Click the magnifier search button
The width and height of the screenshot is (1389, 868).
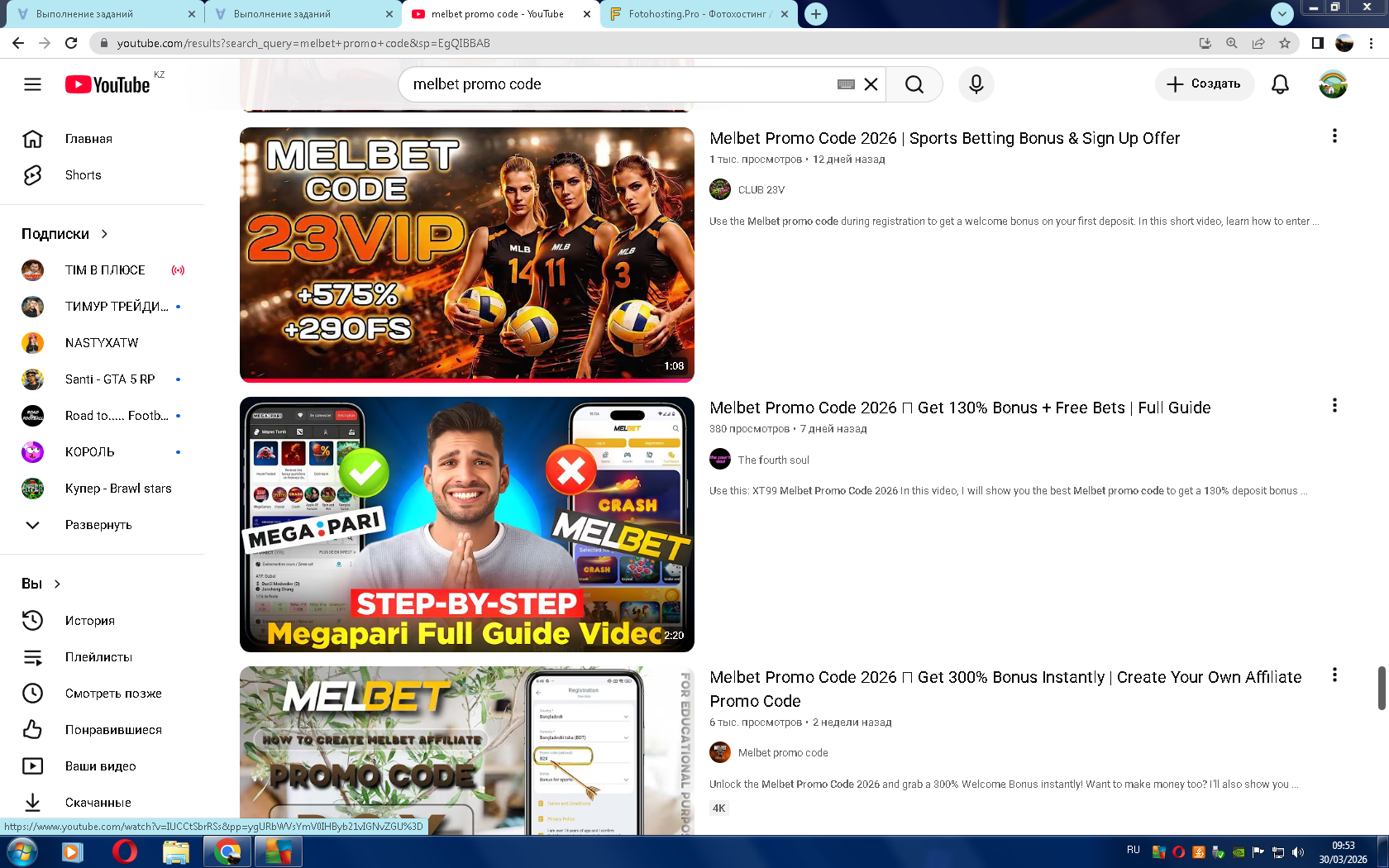(914, 84)
